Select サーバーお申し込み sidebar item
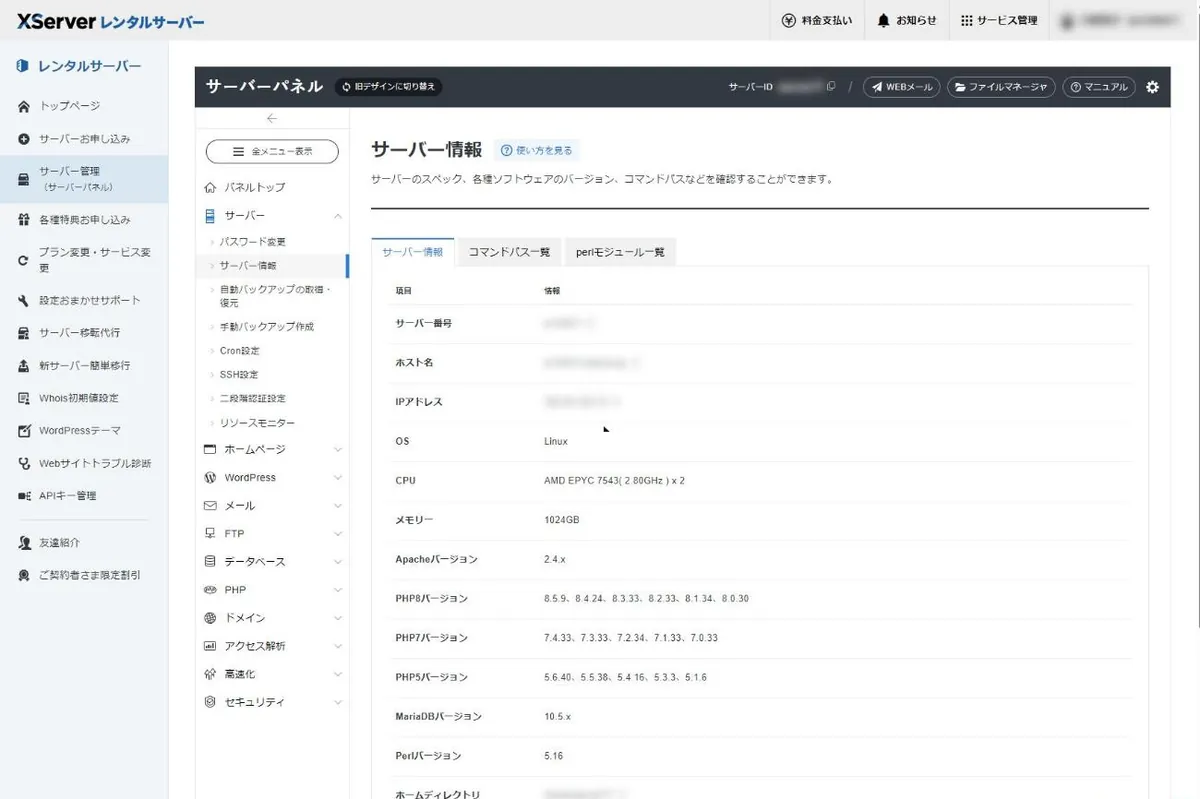 pos(75,139)
